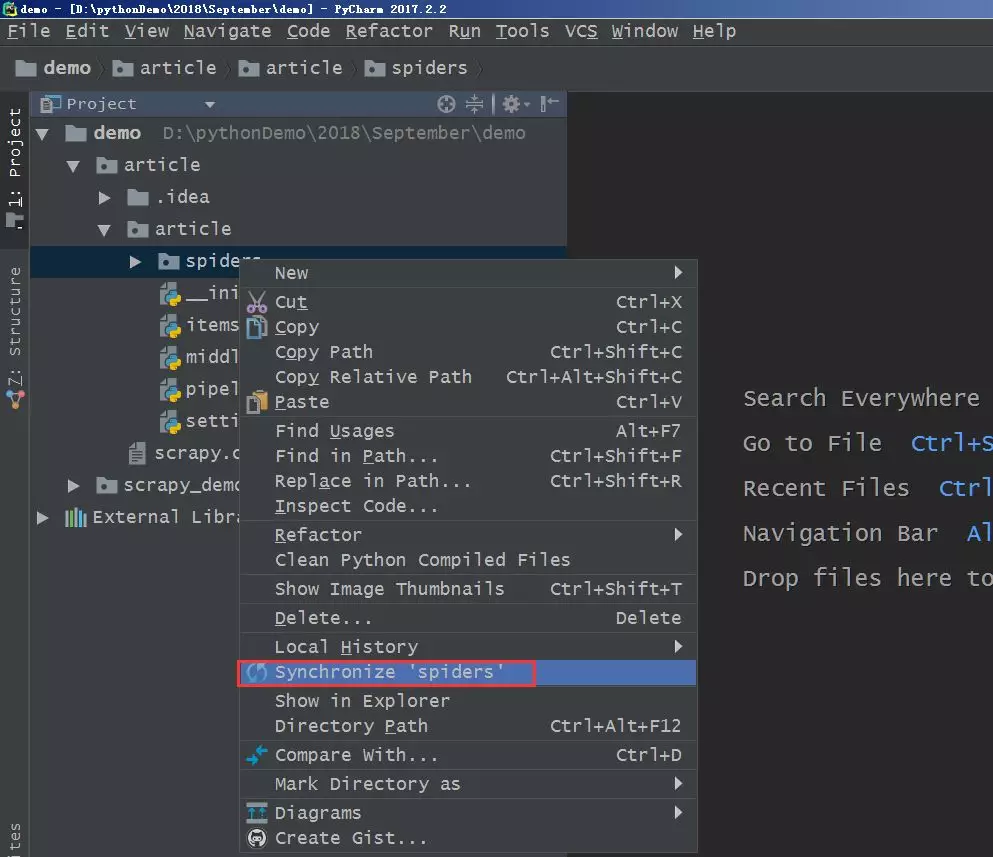Expand the .idea folder

104,198
